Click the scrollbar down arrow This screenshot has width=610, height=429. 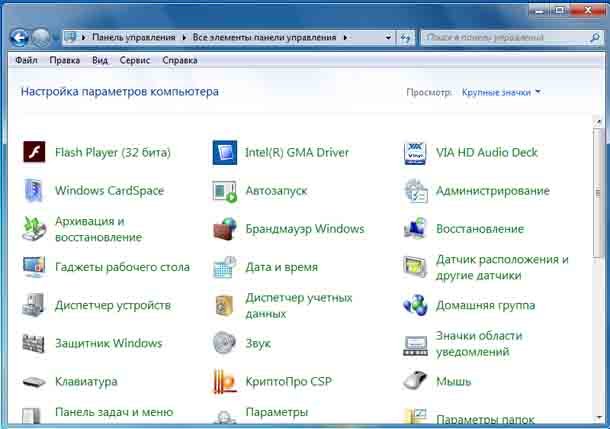pyautogui.click(x=598, y=418)
